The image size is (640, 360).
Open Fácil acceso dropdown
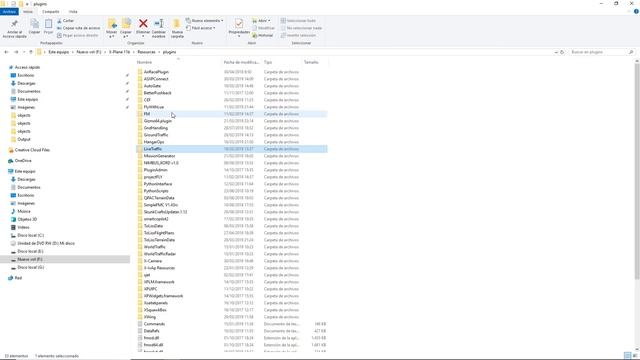(x=200, y=28)
